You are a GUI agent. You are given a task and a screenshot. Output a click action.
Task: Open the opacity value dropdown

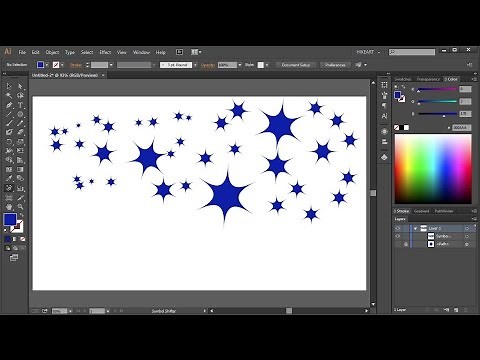click(x=240, y=65)
